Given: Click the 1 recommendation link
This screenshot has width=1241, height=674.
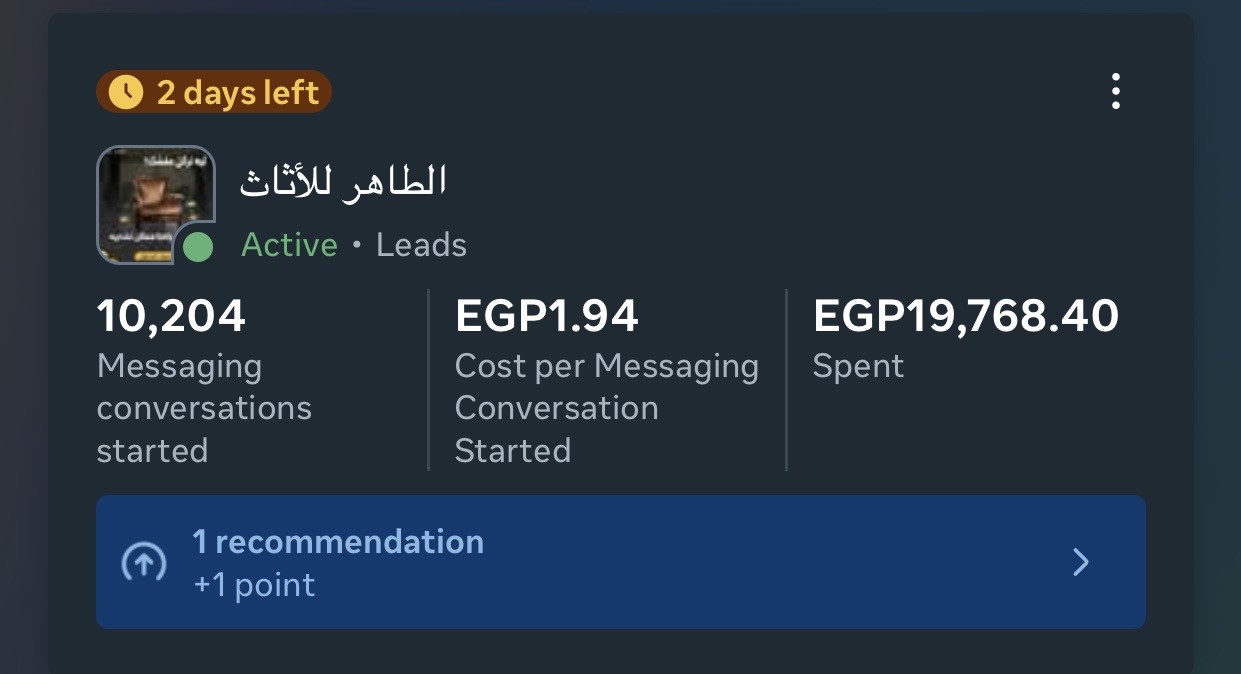Looking at the screenshot, I should point(338,541).
